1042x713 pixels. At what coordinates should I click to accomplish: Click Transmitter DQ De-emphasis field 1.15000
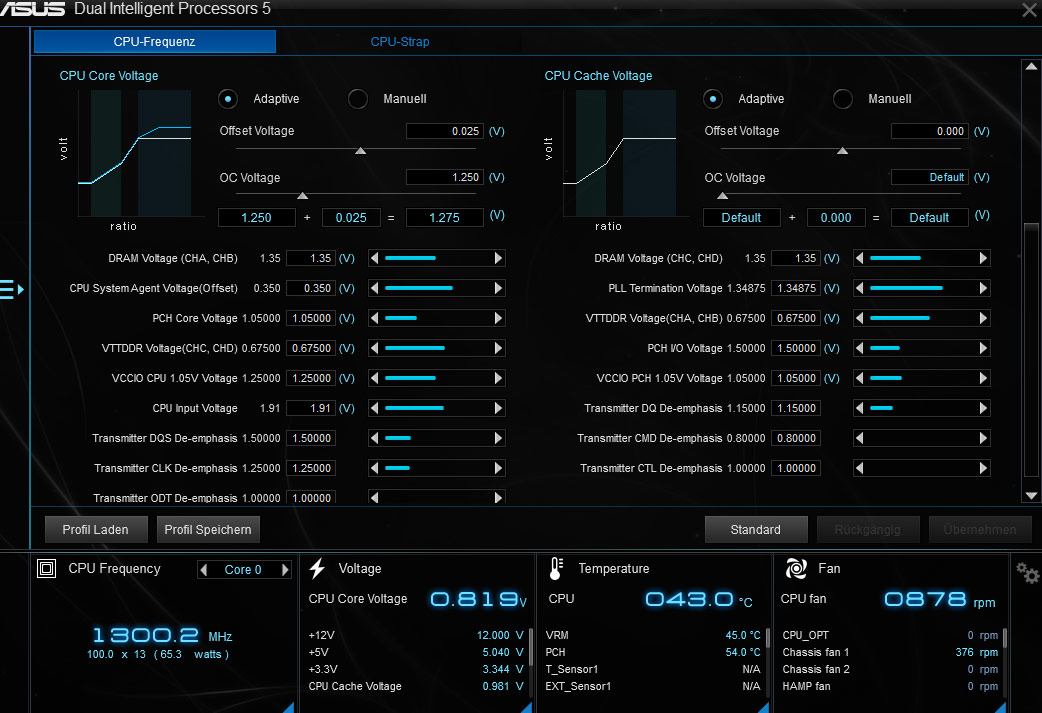[796, 408]
